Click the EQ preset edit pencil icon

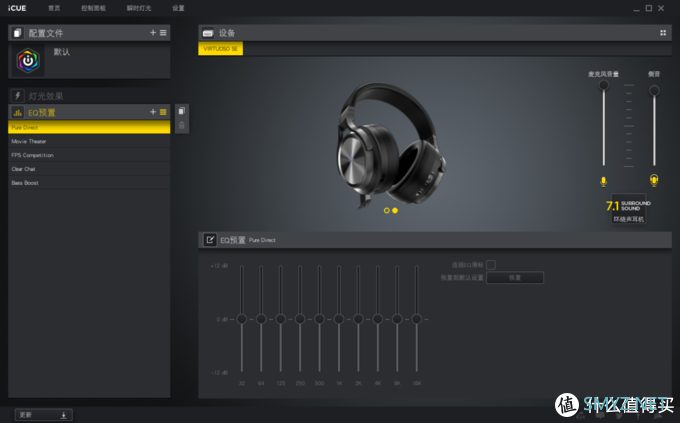click(x=210, y=239)
